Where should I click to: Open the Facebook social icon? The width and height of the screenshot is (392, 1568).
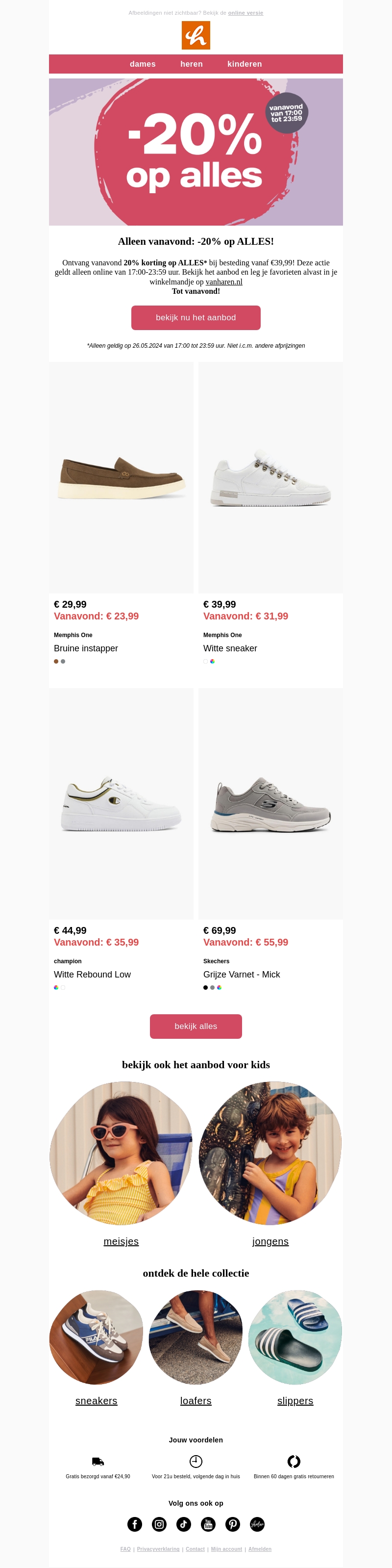click(x=134, y=1523)
